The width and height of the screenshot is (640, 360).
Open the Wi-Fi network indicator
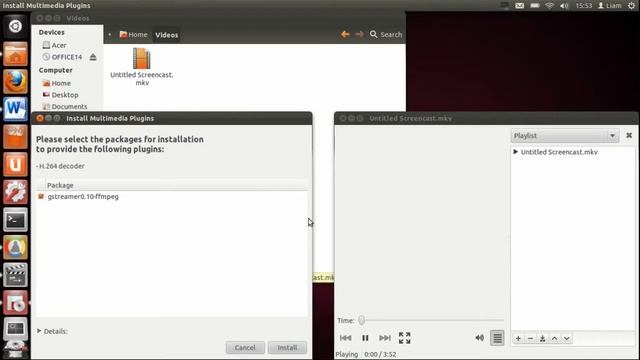549,5
